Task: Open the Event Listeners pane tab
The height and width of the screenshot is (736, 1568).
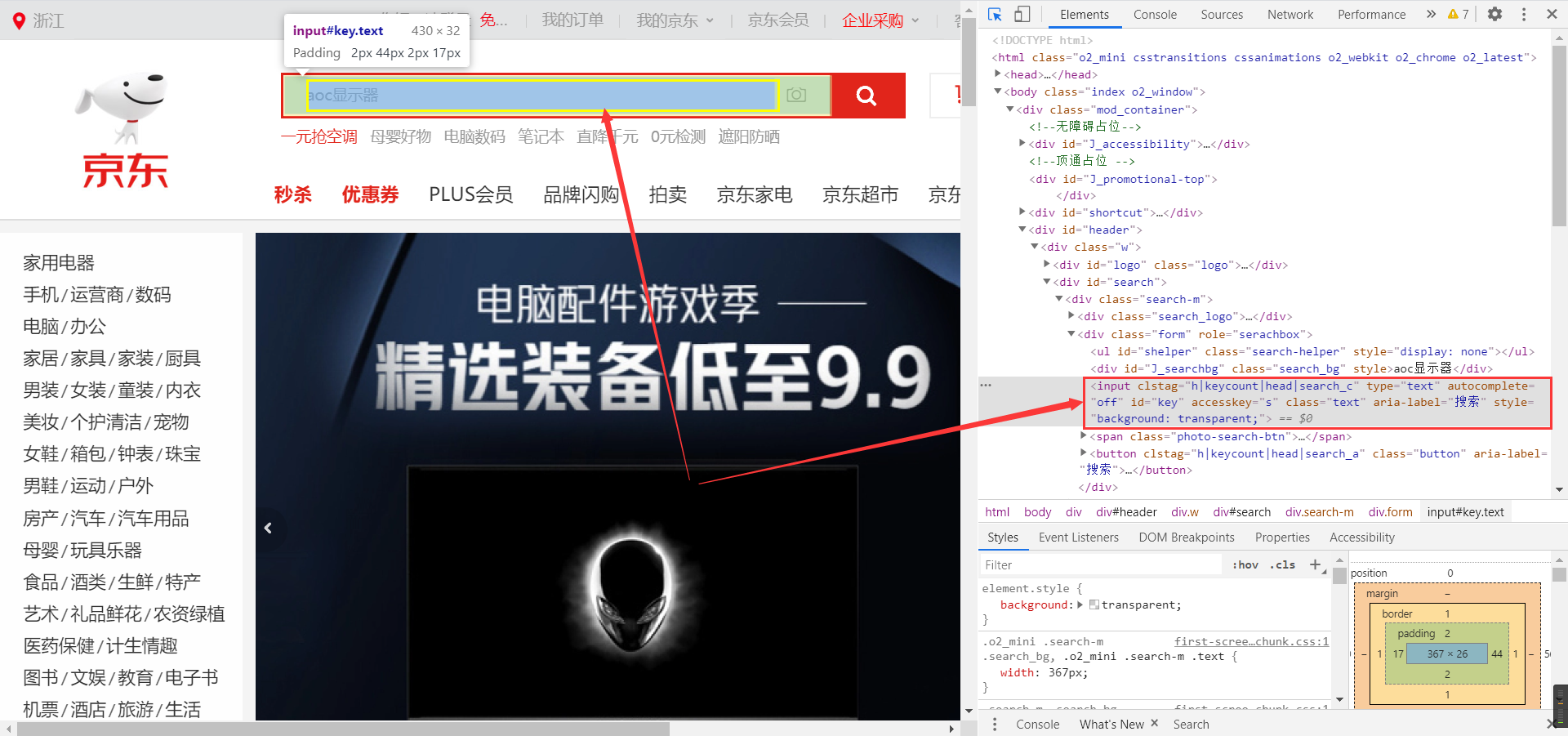Action: (x=1079, y=537)
